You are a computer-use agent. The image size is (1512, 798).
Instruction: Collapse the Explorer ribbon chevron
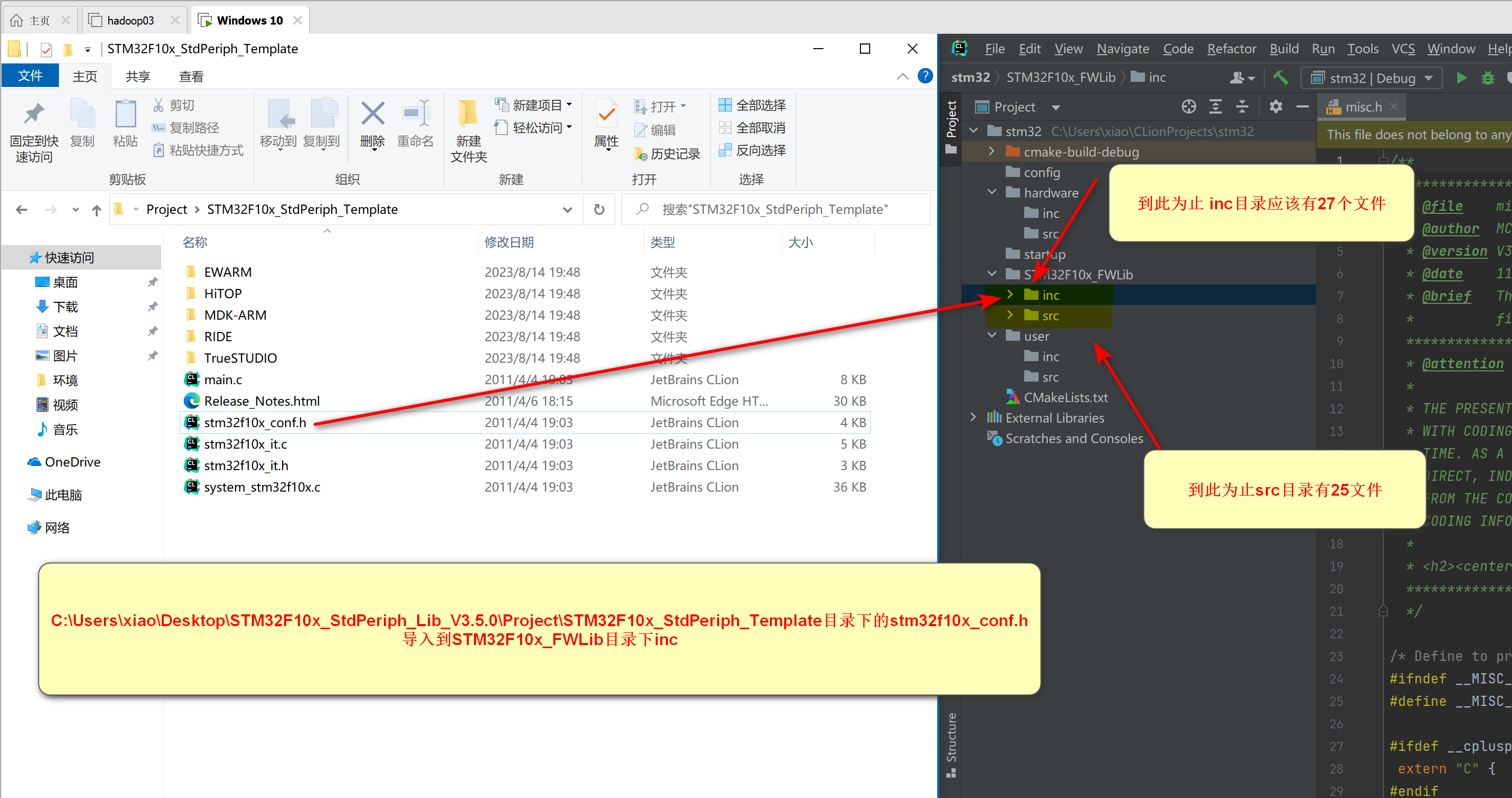pos(903,76)
